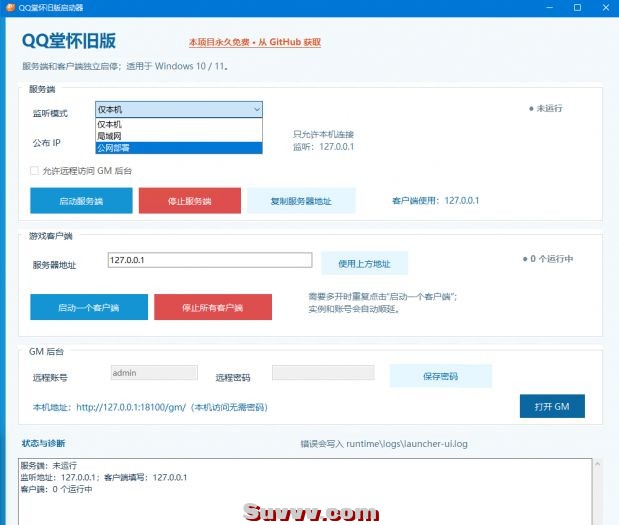The height and width of the screenshot is (525, 619).
Task: Click 使用上方地址 button
Action: click(364, 263)
